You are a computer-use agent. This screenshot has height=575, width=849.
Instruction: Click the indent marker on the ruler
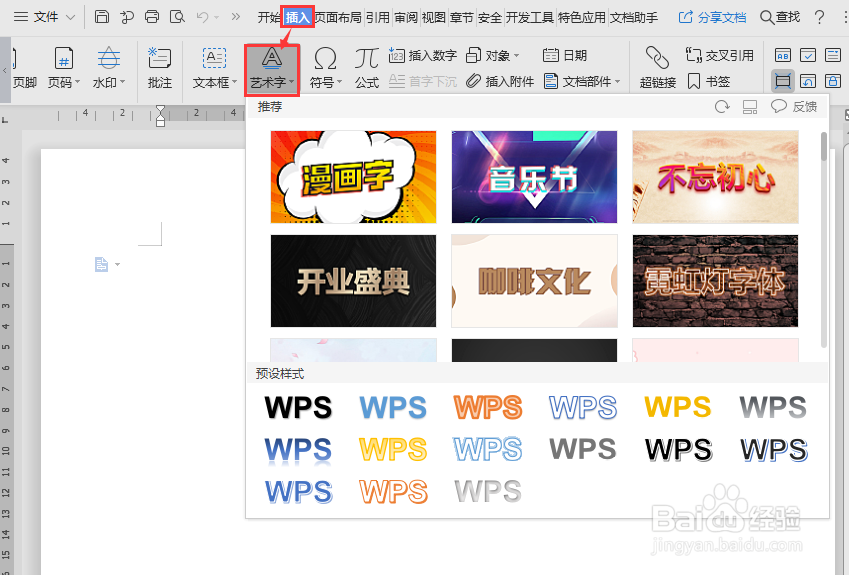coord(160,115)
